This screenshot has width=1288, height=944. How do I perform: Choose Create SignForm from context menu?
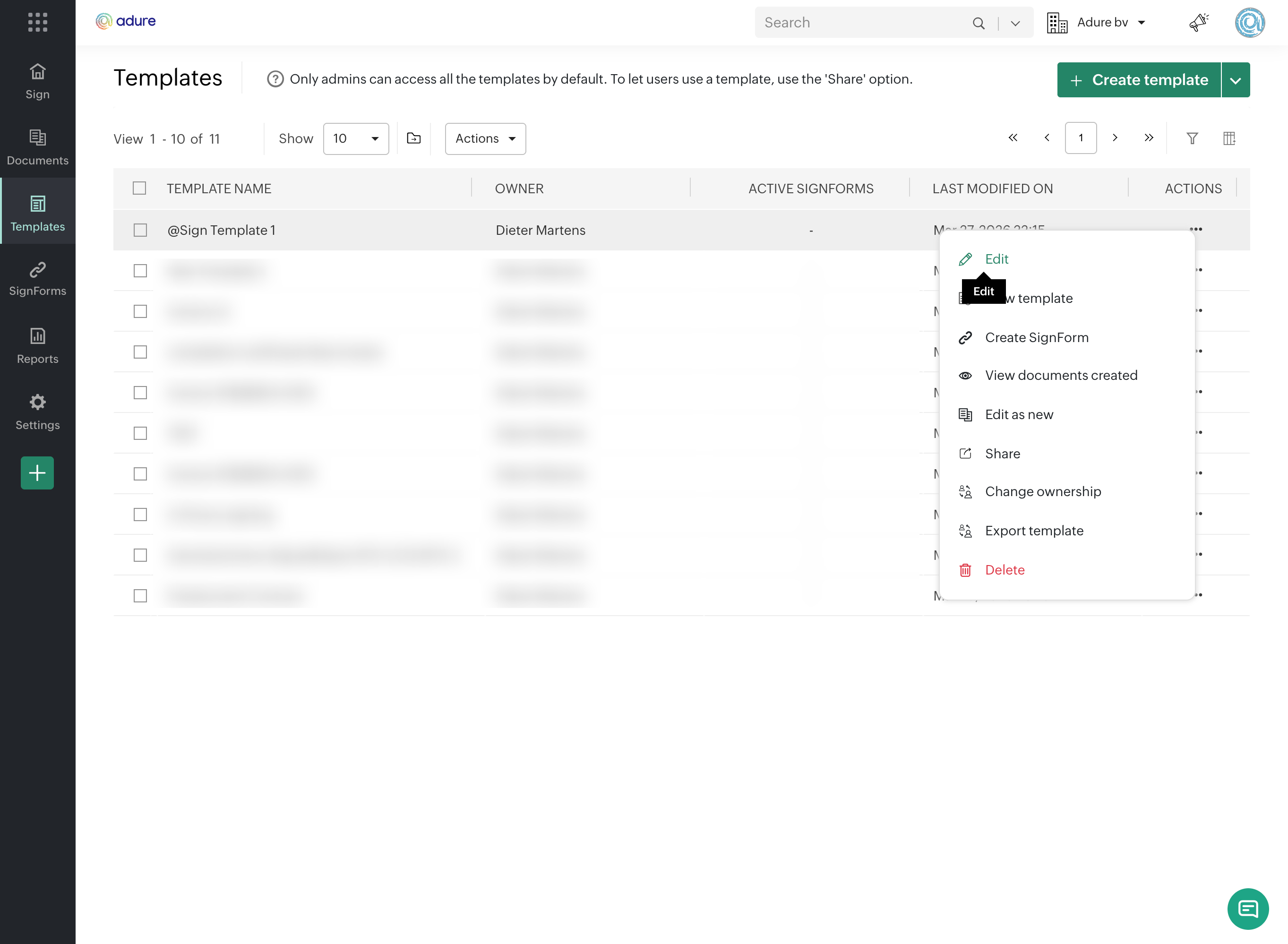coord(1036,338)
